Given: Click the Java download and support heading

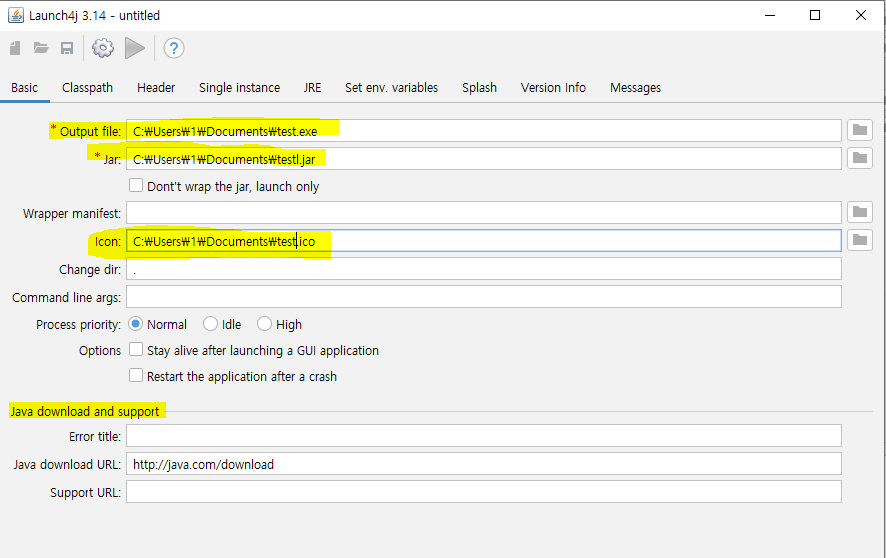Looking at the screenshot, I should [x=85, y=411].
